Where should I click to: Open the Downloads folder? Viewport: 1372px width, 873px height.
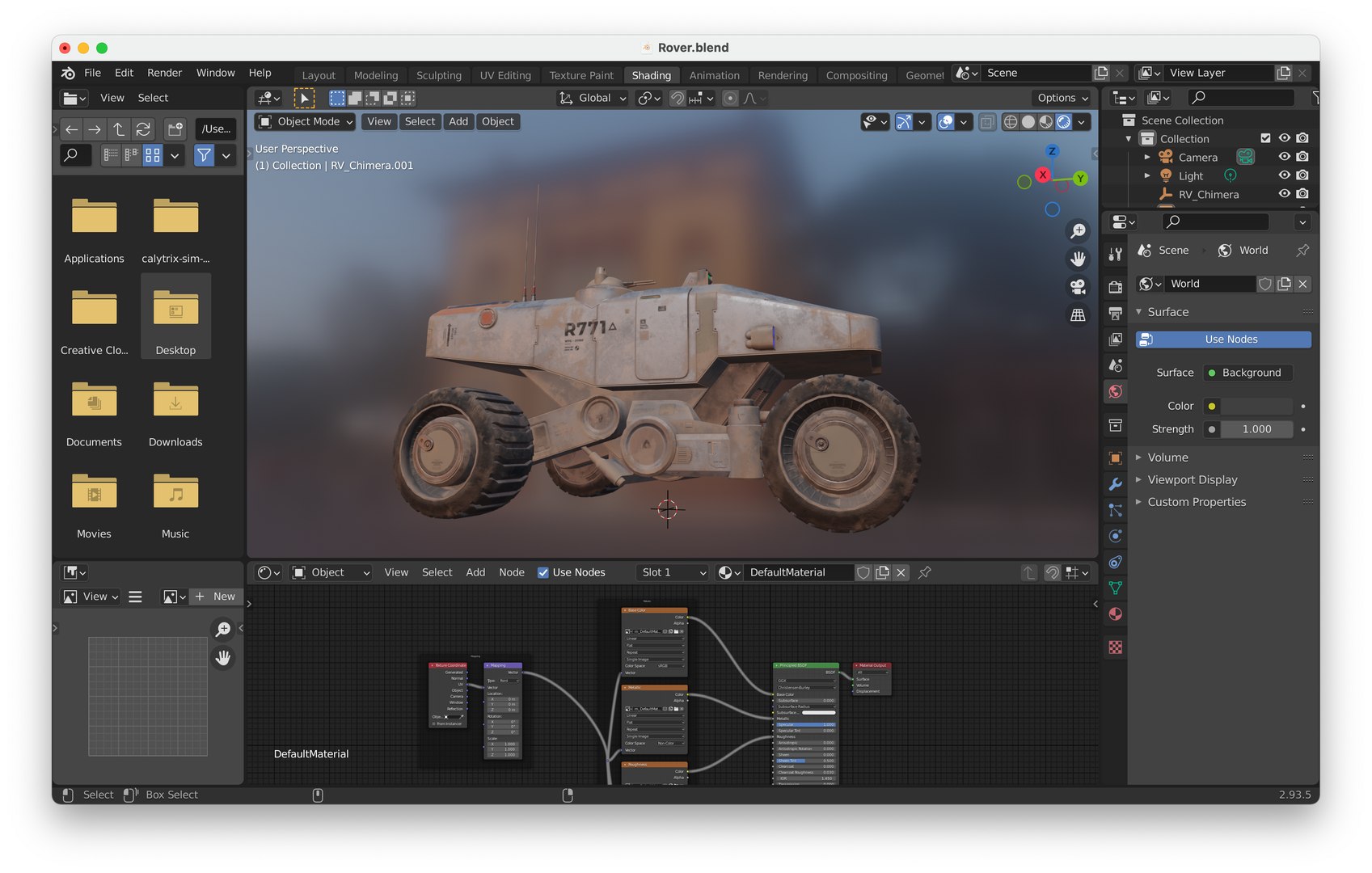pos(175,411)
